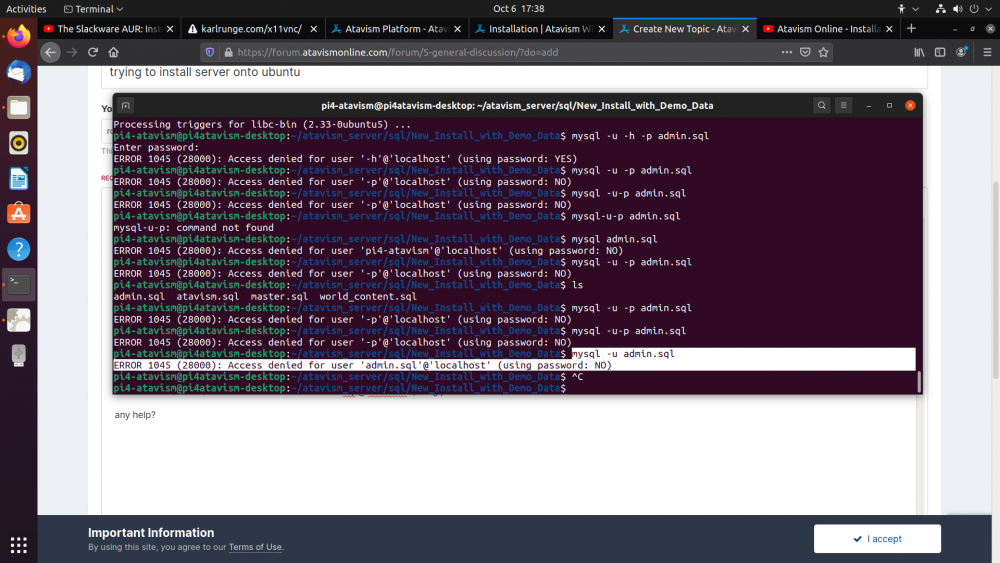Show Applications grid in the dock
The width and height of the screenshot is (1000, 563).
18,545
